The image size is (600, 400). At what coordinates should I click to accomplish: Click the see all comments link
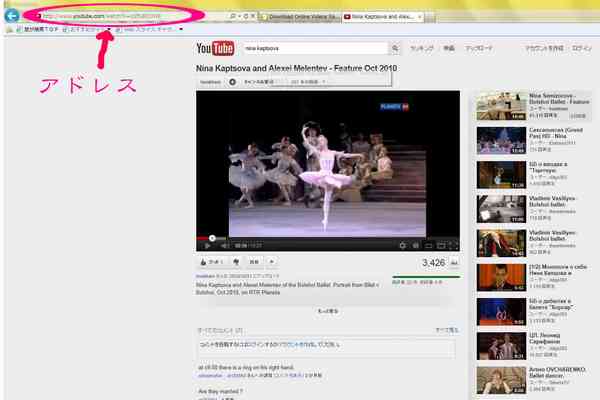coord(447,330)
